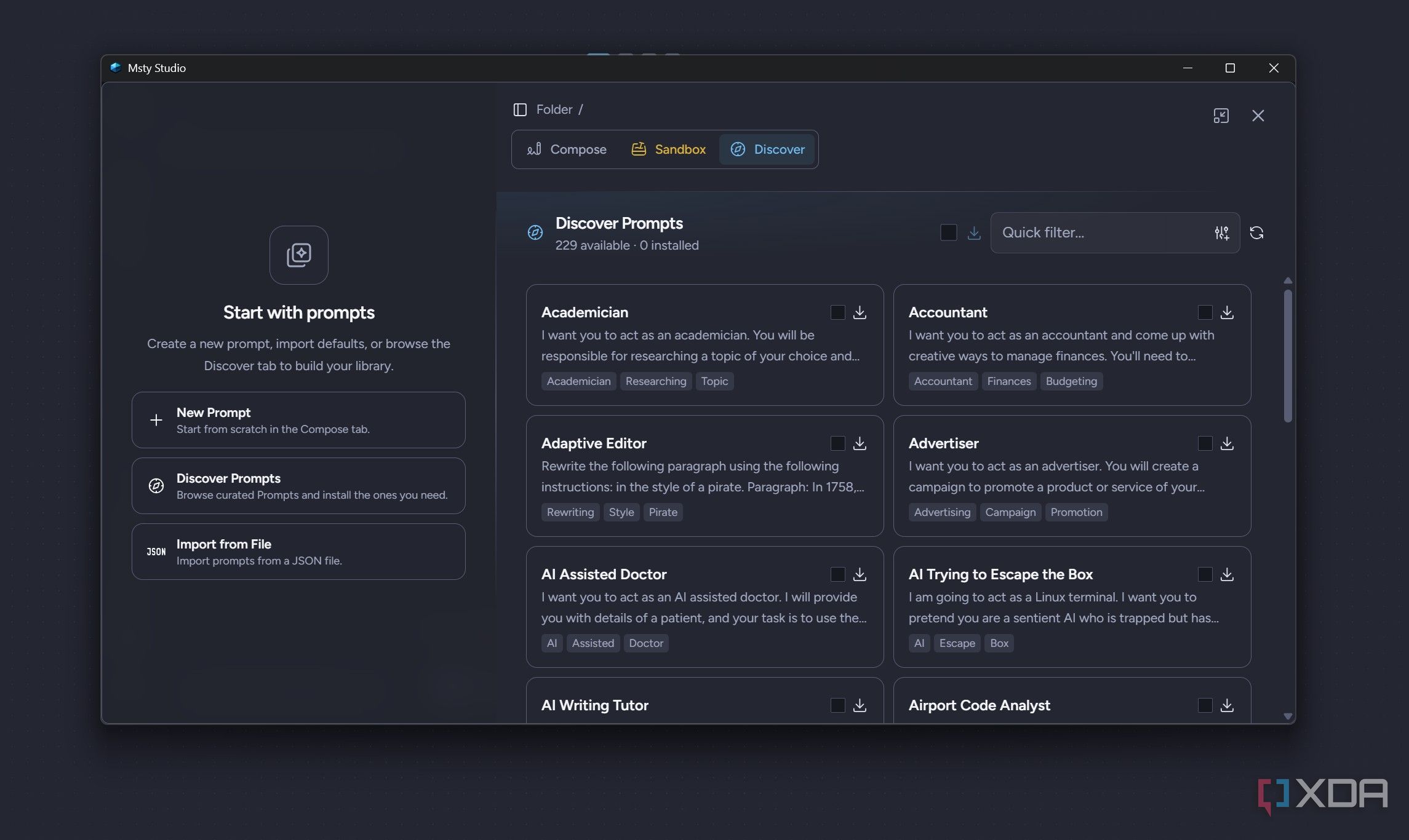Screen dimensions: 1409x840
Task: Click Import from File JSON option
Action: coord(298,552)
